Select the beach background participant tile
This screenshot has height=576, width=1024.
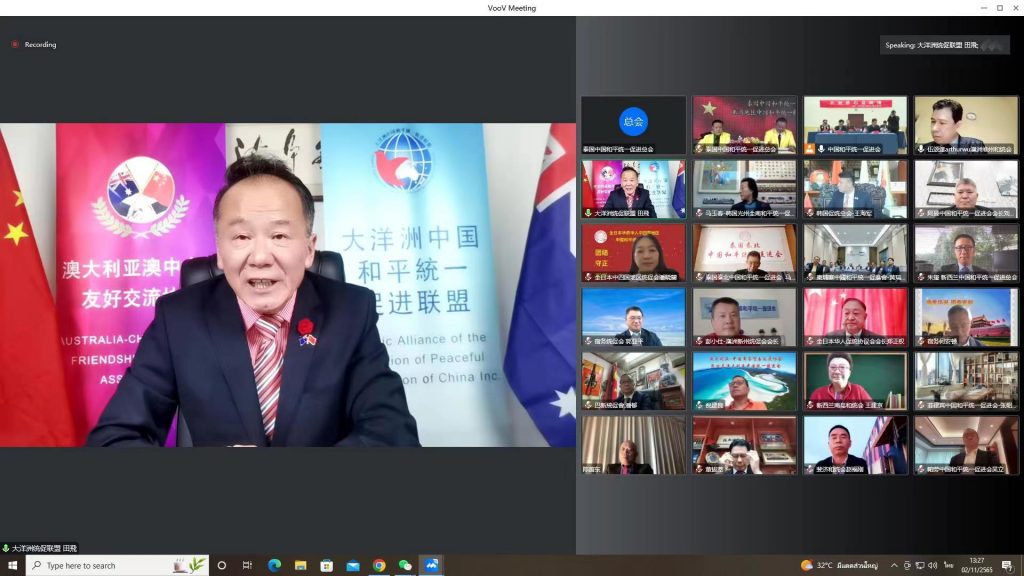(x=744, y=381)
